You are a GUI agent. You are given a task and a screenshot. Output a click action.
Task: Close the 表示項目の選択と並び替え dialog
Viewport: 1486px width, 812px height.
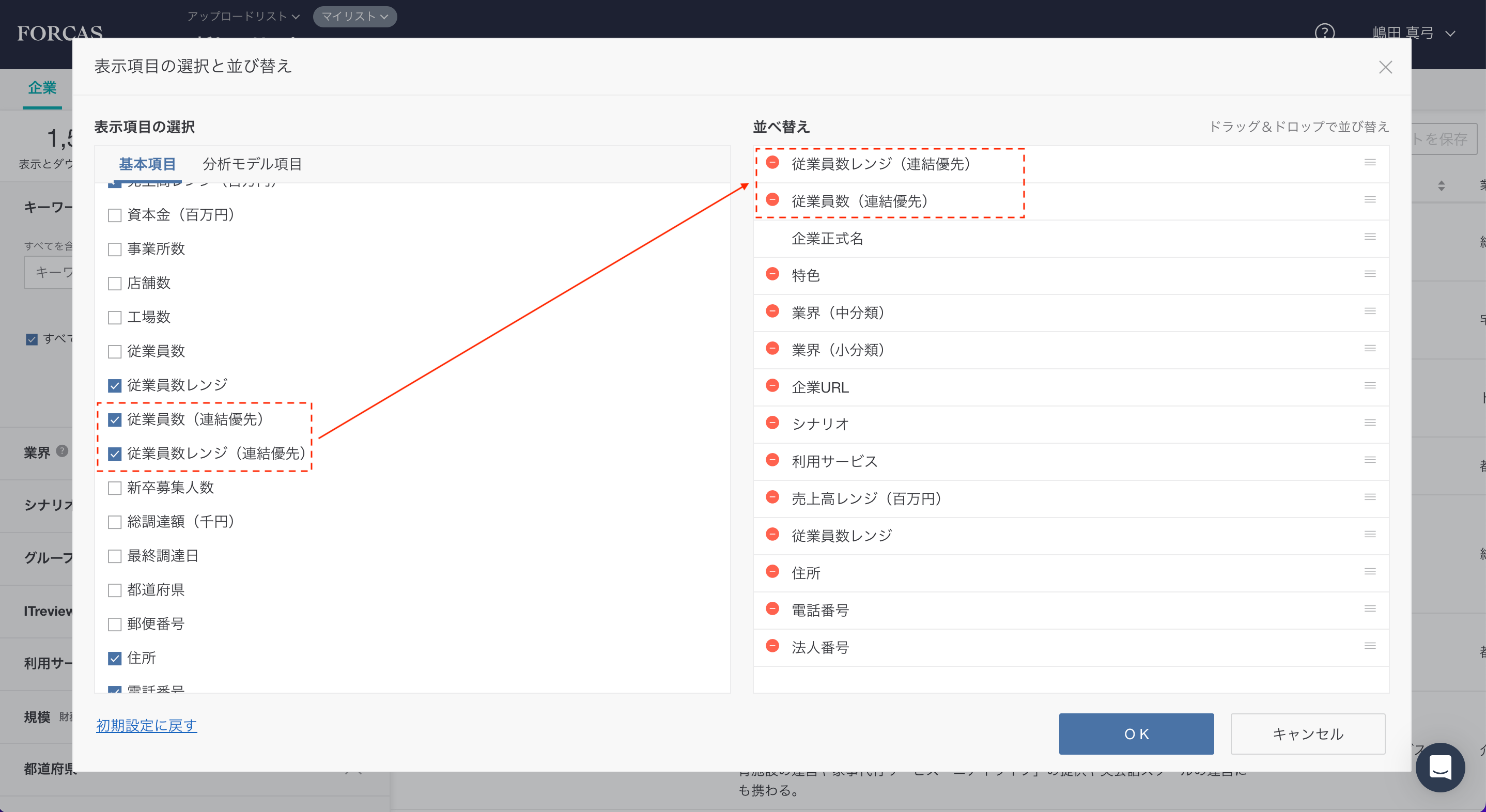(1385, 68)
